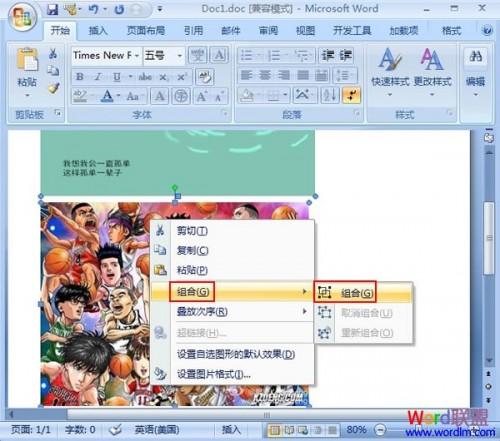Apply text highlight color
Image resolution: width=500 pixels, height=441 pixels.
(80, 96)
